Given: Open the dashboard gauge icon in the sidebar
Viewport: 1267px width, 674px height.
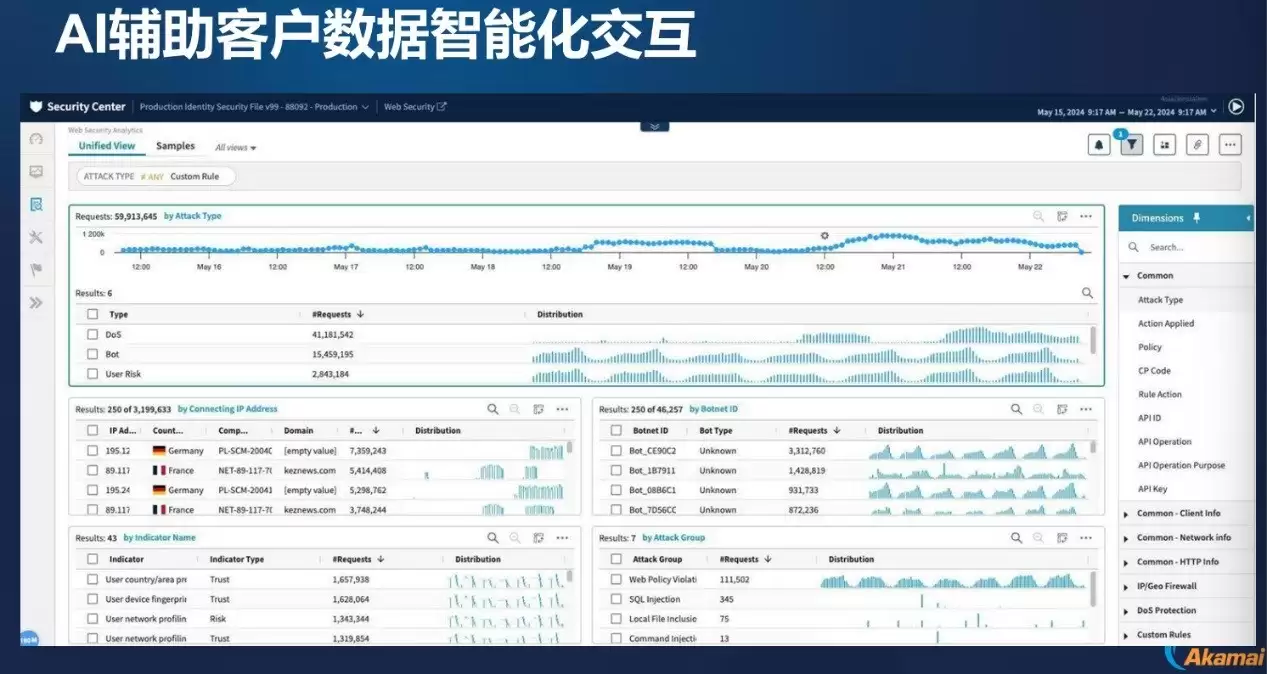Looking at the screenshot, I should coord(36,139).
